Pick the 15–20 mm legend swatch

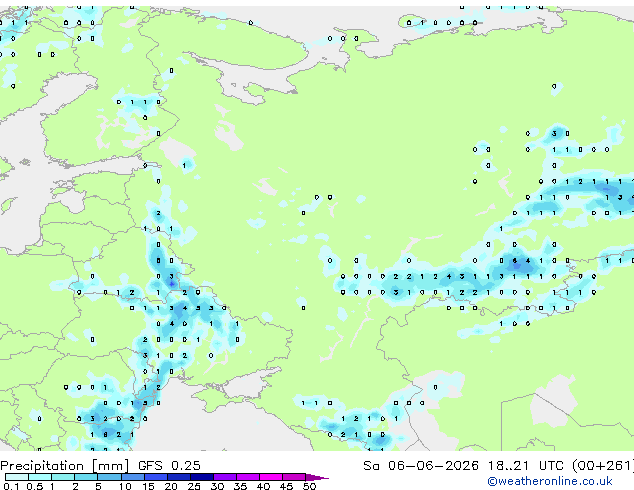tap(155, 477)
